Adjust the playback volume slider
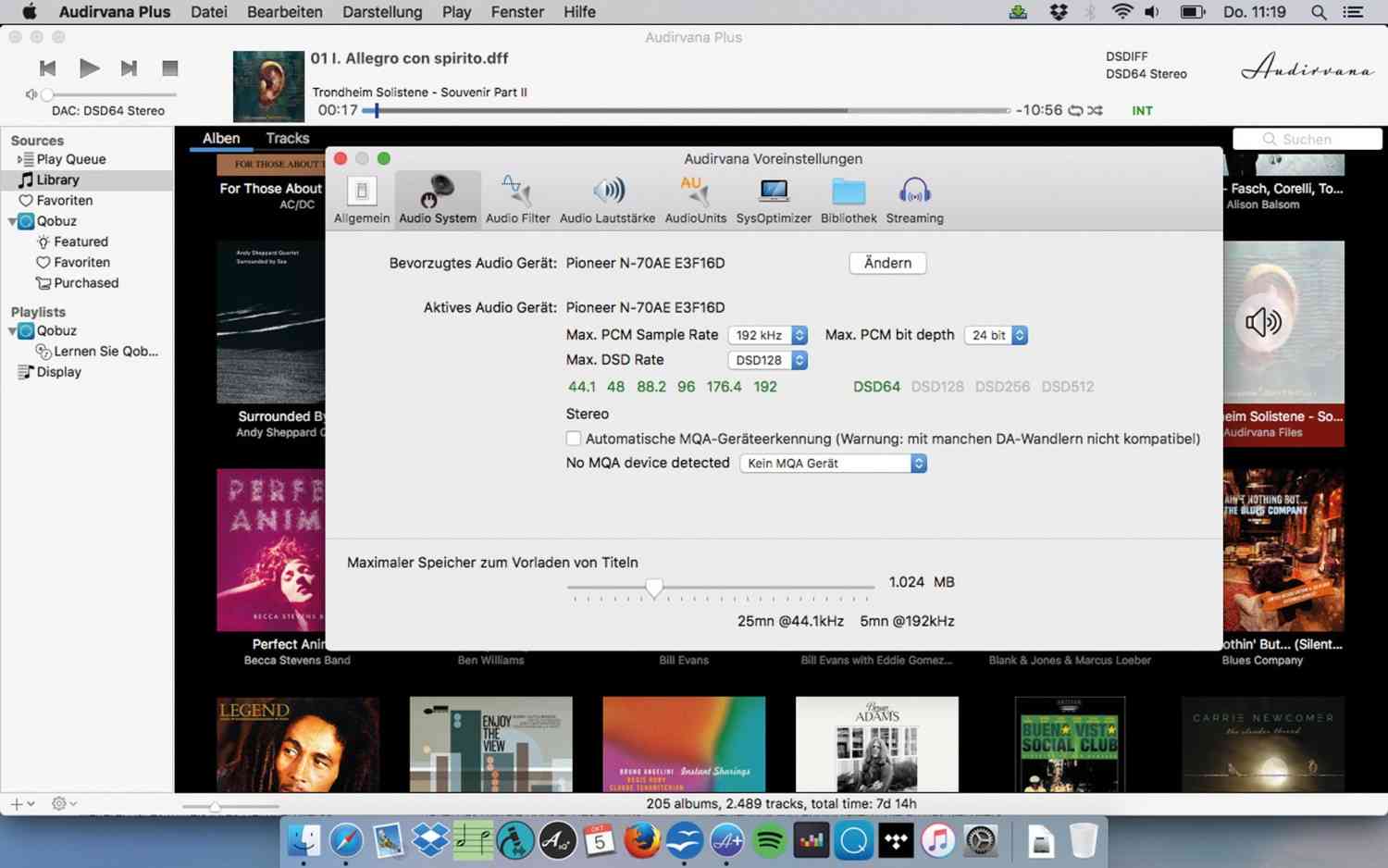 click(109, 94)
